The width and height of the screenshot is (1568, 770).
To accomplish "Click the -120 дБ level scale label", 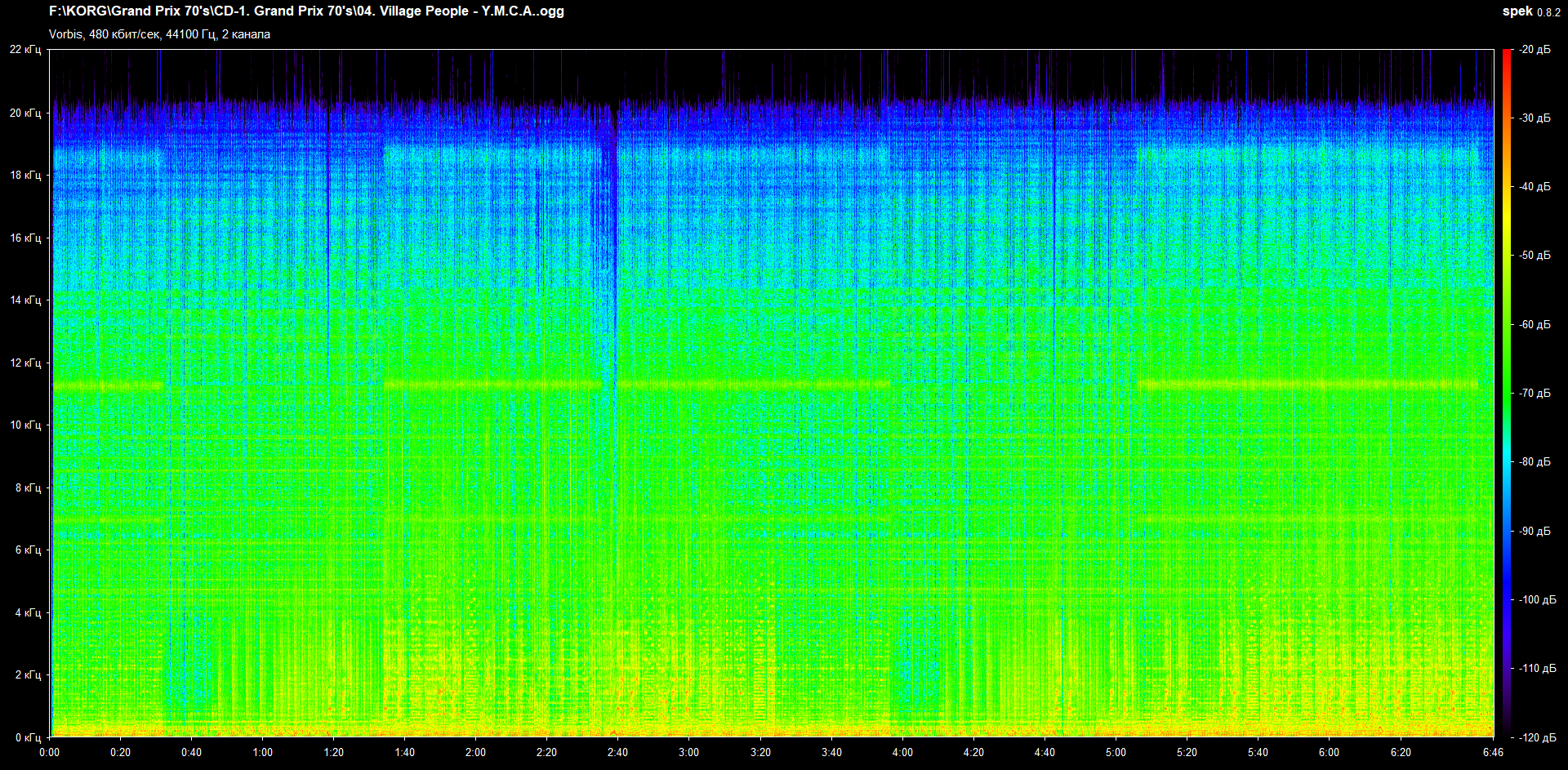I will click(x=1535, y=737).
